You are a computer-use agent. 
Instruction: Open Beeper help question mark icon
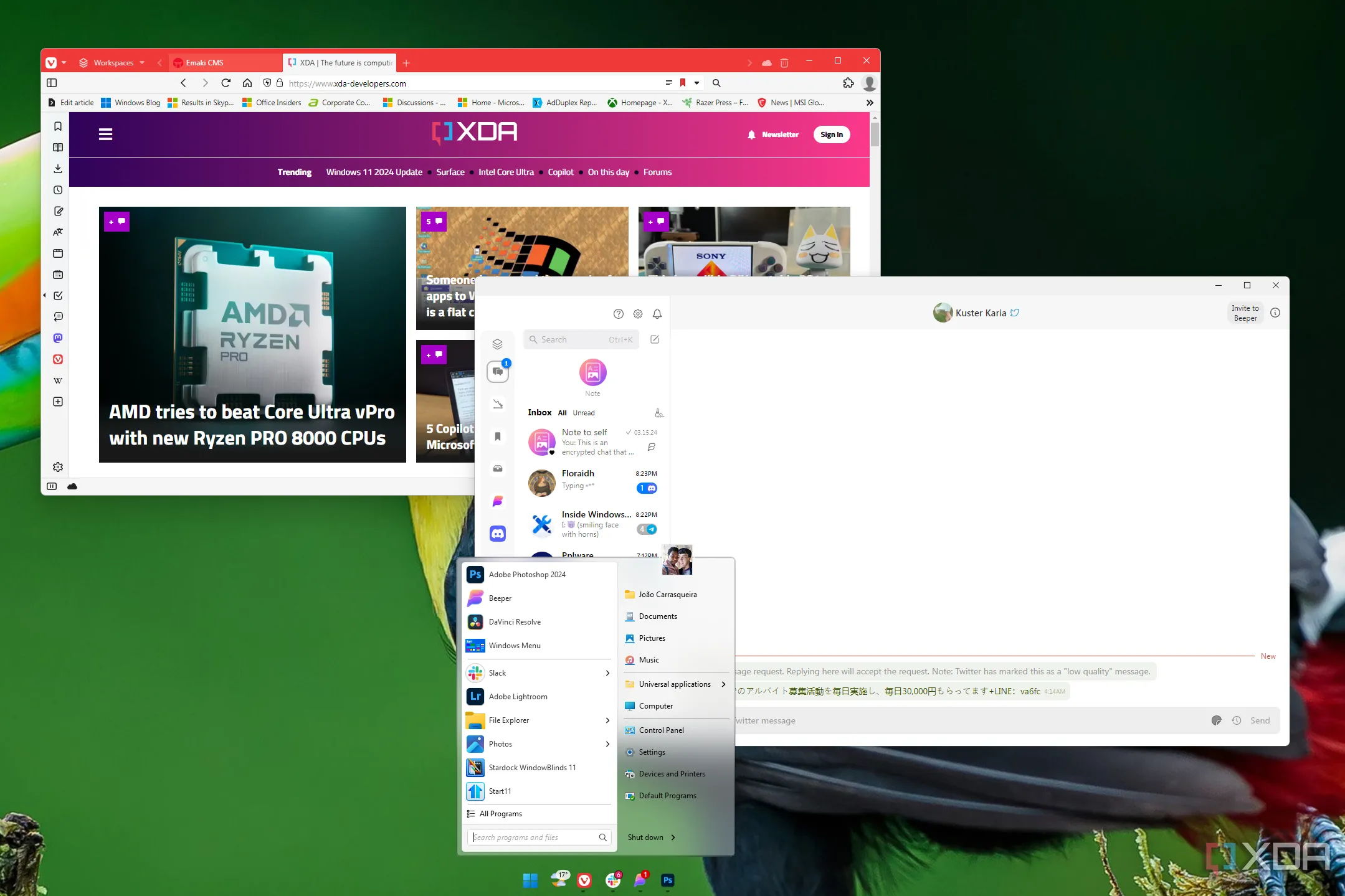(618, 314)
